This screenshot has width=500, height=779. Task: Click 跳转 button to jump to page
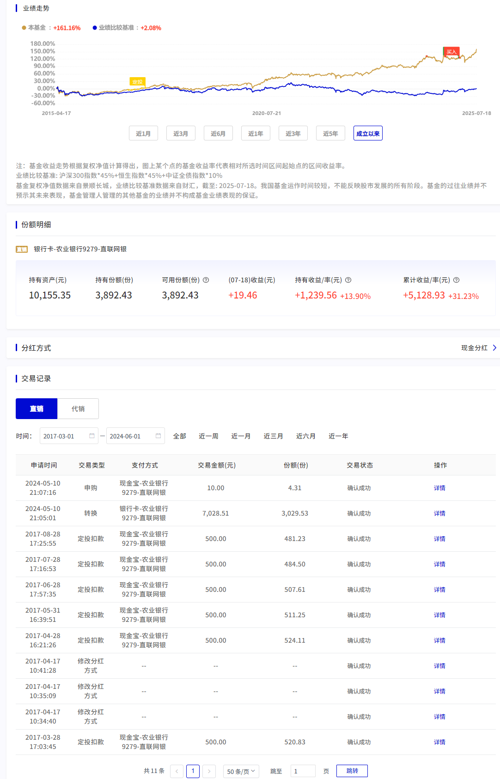click(x=352, y=771)
